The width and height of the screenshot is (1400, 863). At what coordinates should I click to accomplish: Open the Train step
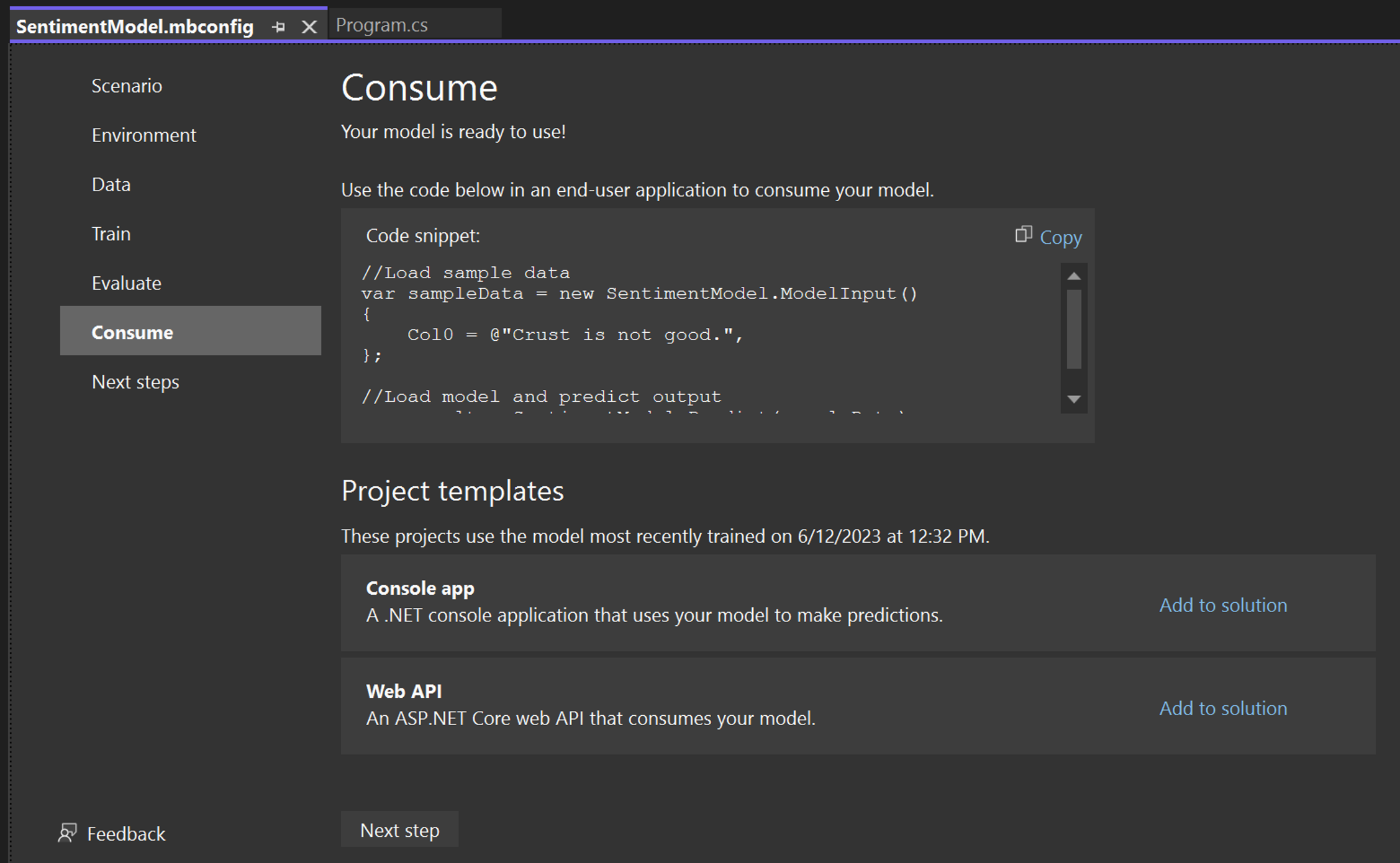tap(111, 233)
